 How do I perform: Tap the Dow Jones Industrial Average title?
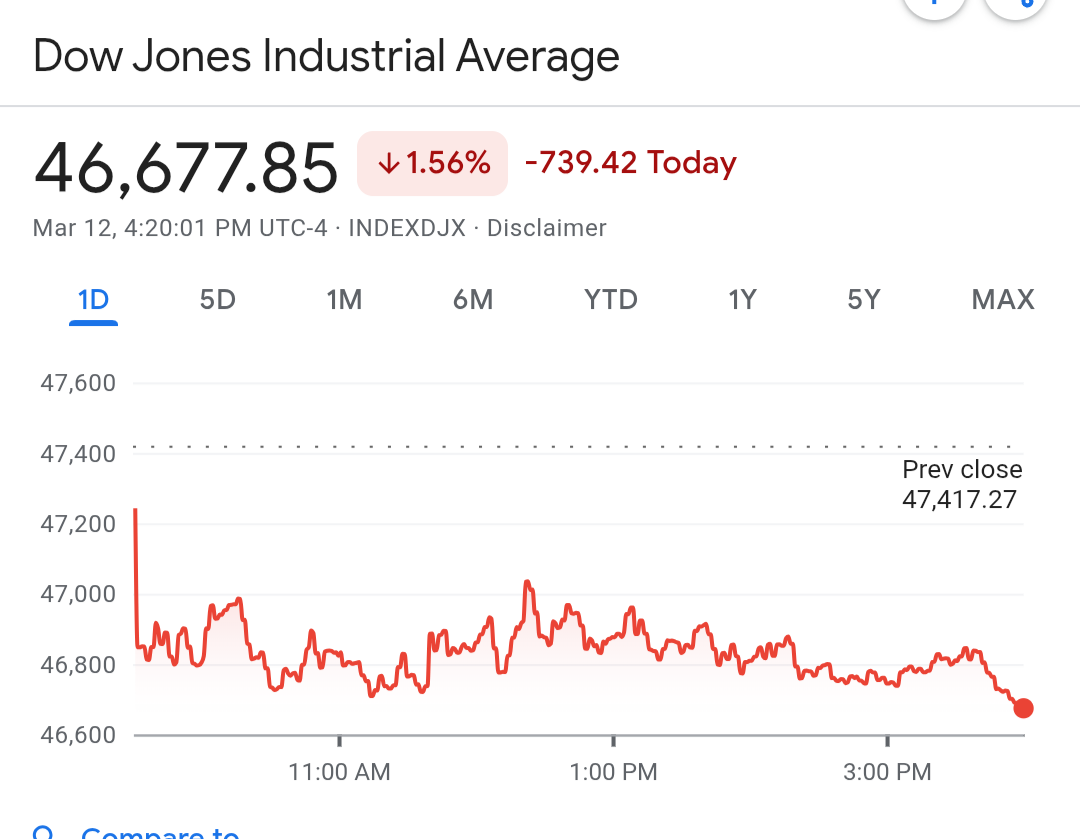pos(326,56)
